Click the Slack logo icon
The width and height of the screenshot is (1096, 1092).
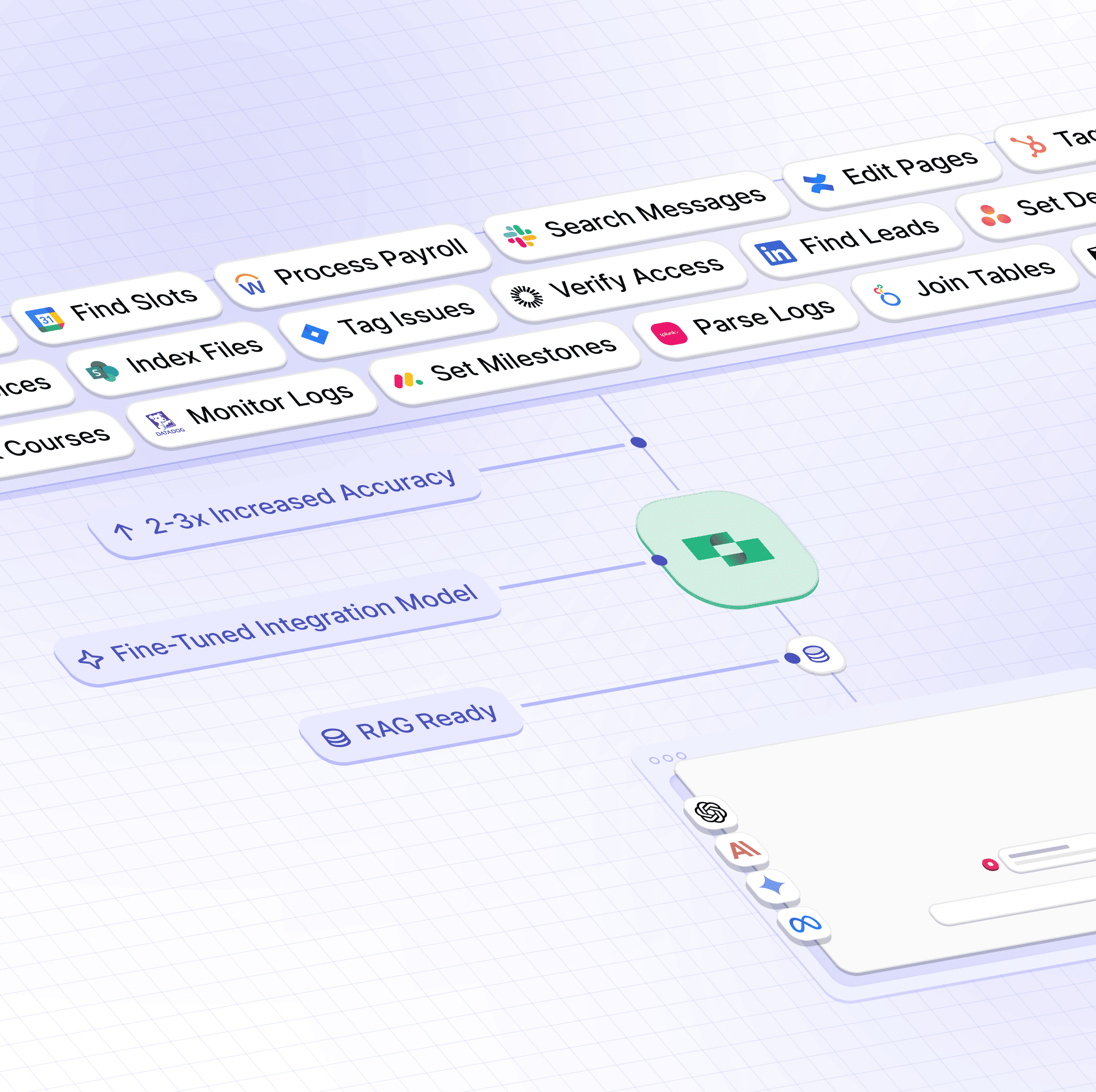tap(520, 236)
